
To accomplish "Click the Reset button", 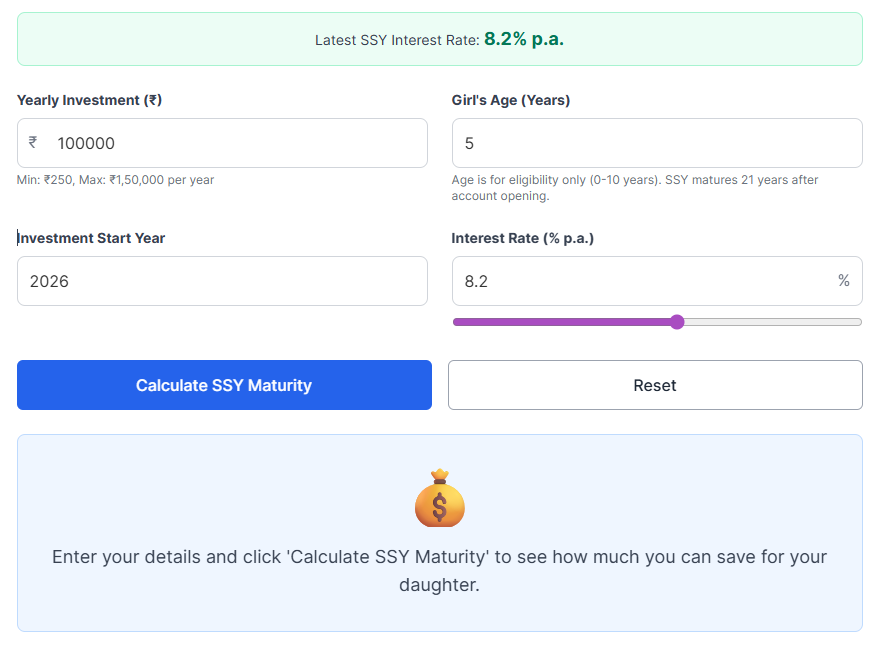I will (x=655, y=385).
